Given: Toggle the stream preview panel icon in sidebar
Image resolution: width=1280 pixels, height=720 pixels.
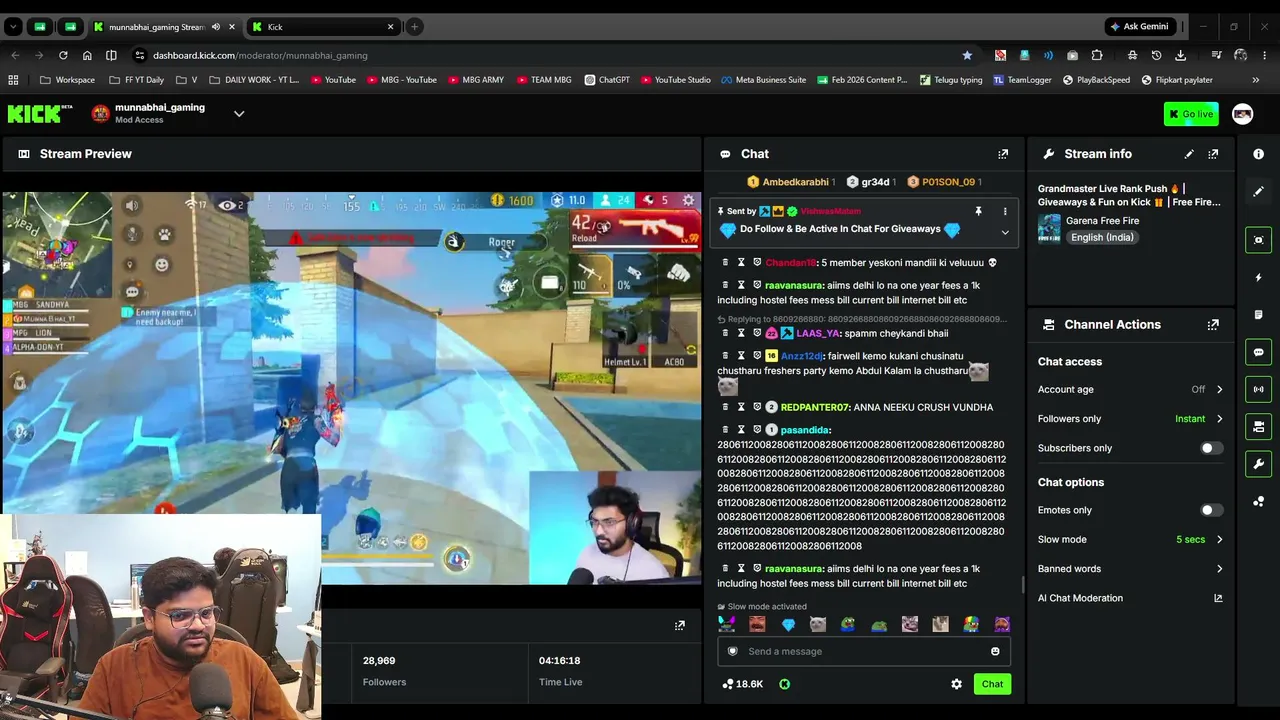Looking at the screenshot, I should (1259, 240).
